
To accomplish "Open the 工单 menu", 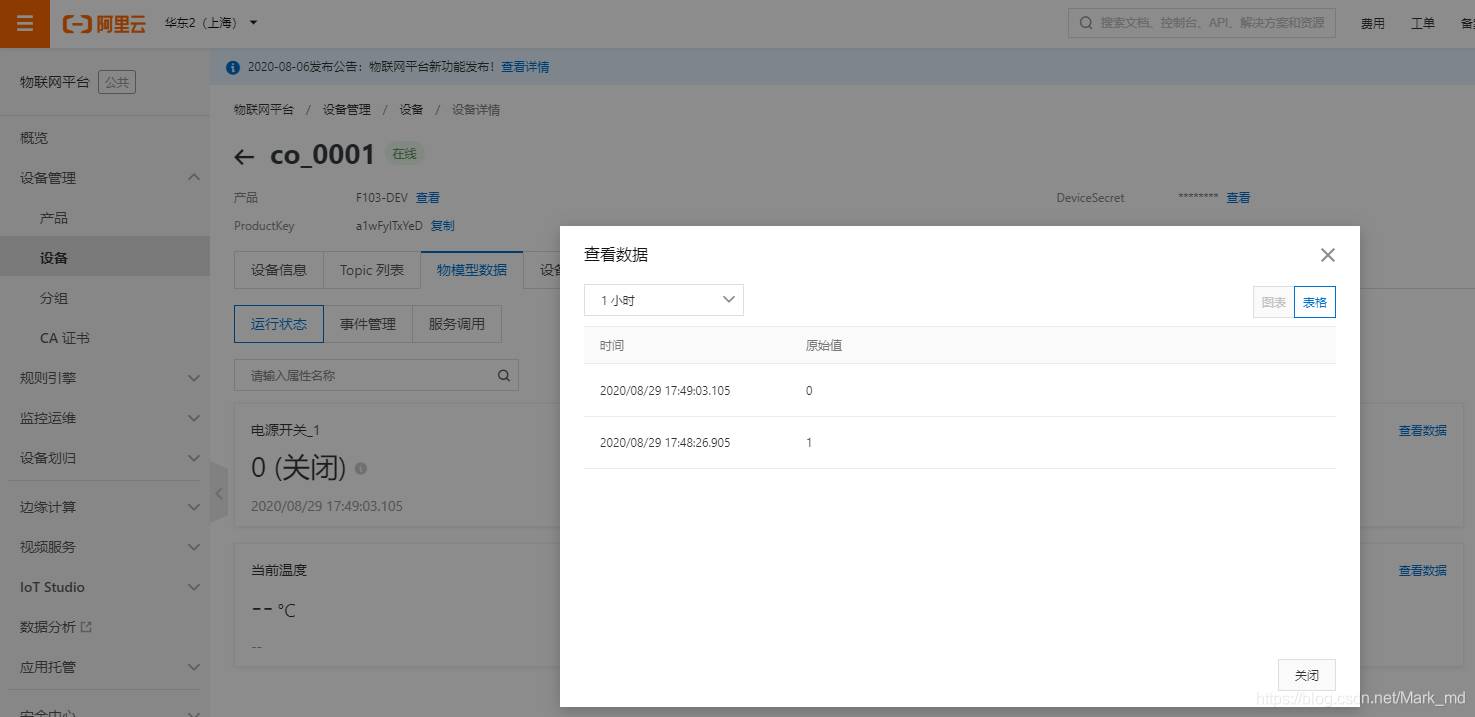I will tap(1422, 23).
